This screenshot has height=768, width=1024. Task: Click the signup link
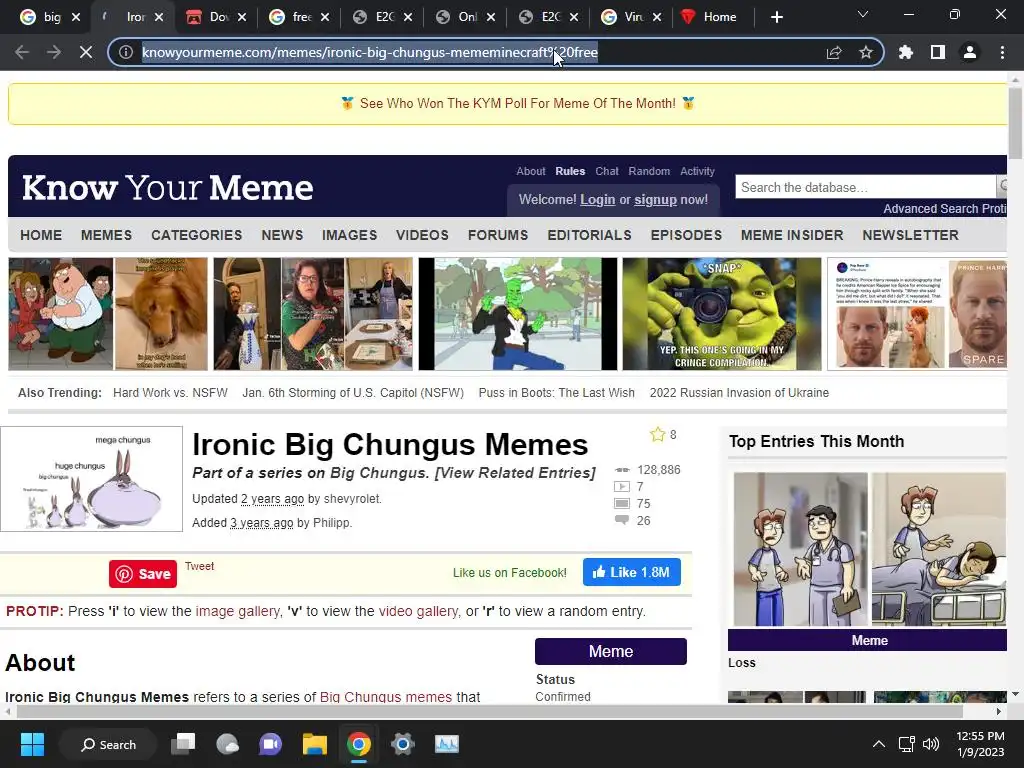(655, 199)
